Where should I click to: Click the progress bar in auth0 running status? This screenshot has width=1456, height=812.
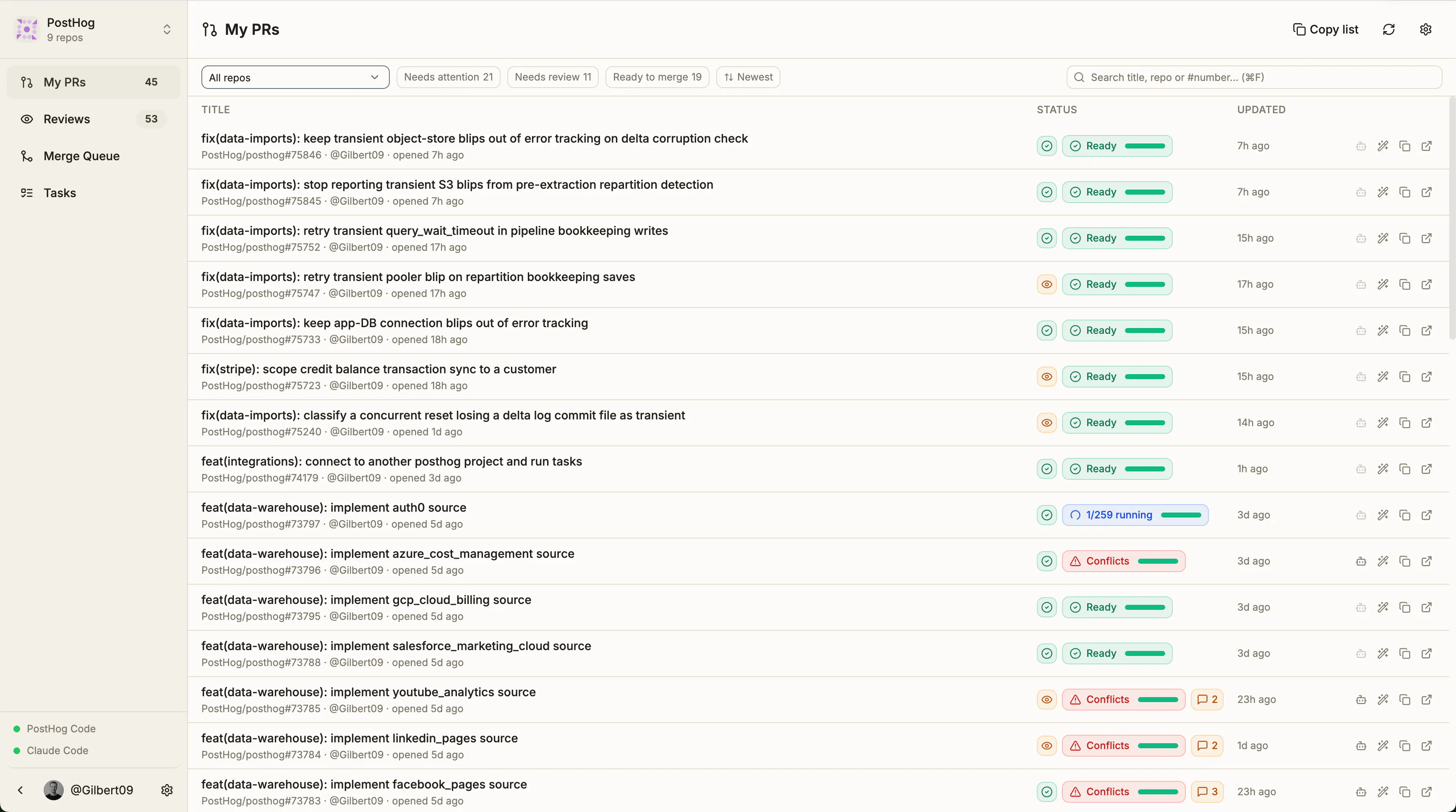(1181, 515)
